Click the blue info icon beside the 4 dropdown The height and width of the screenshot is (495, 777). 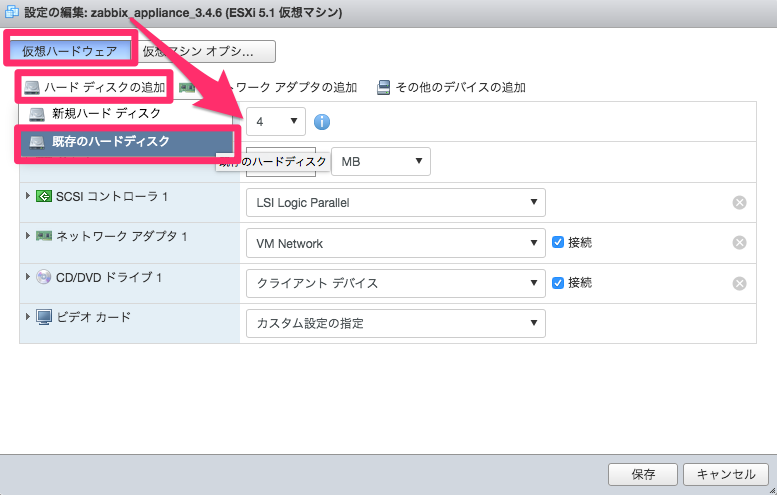pos(322,121)
